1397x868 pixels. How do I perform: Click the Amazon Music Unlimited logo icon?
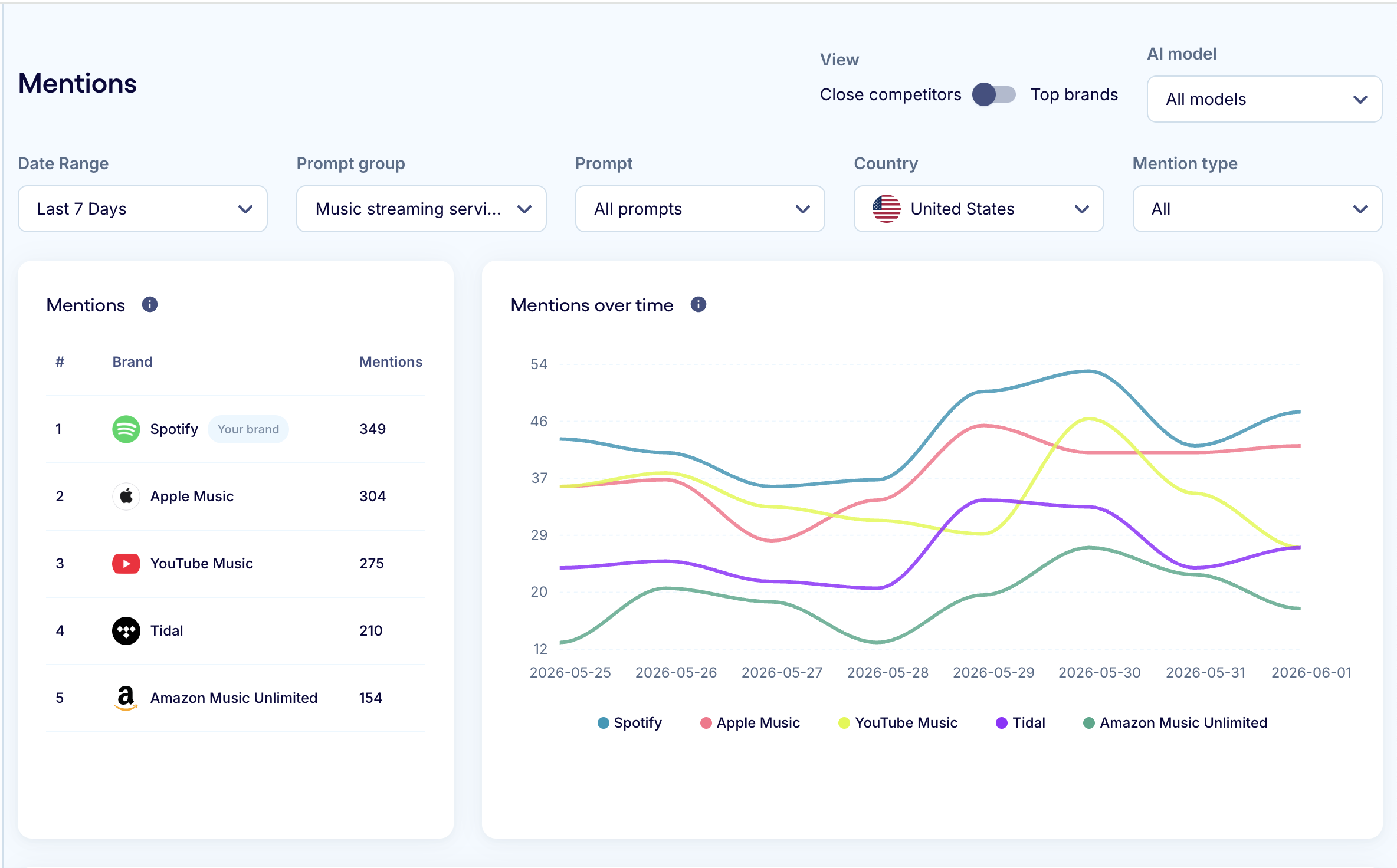pyautogui.click(x=126, y=698)
